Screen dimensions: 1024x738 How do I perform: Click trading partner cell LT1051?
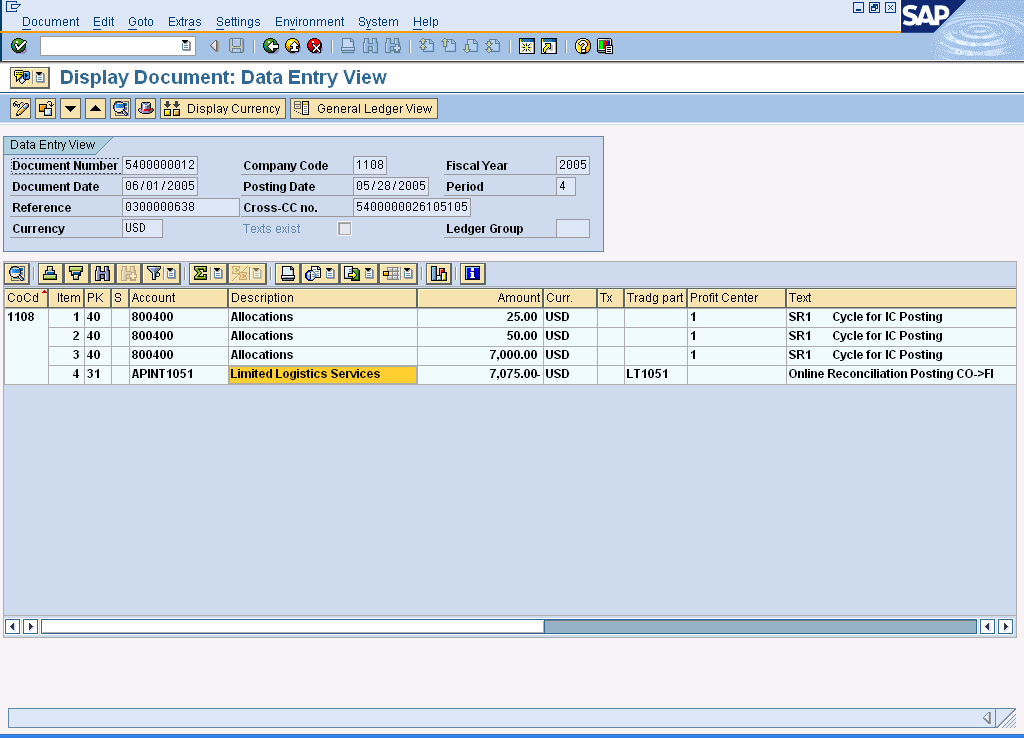tap(655, 374)
